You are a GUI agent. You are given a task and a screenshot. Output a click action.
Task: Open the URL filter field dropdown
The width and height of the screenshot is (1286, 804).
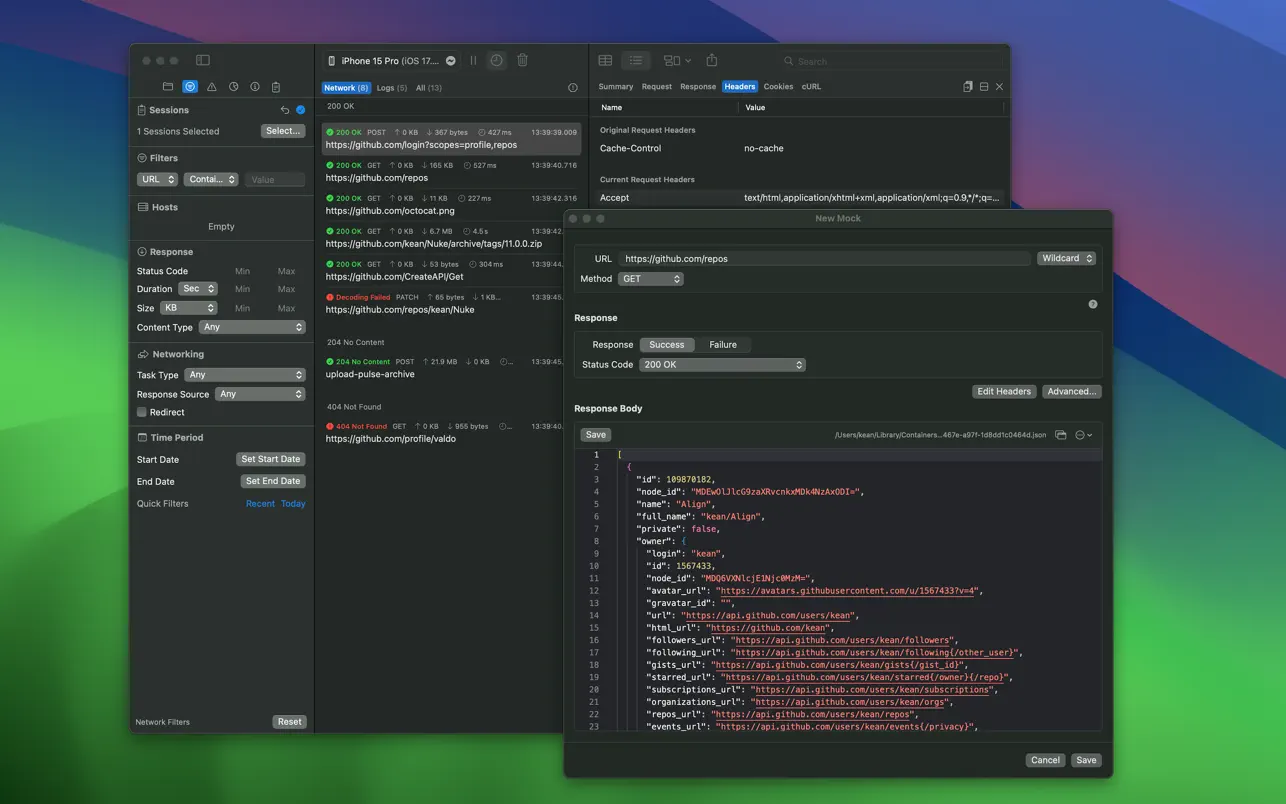click(x=157, y=179)
